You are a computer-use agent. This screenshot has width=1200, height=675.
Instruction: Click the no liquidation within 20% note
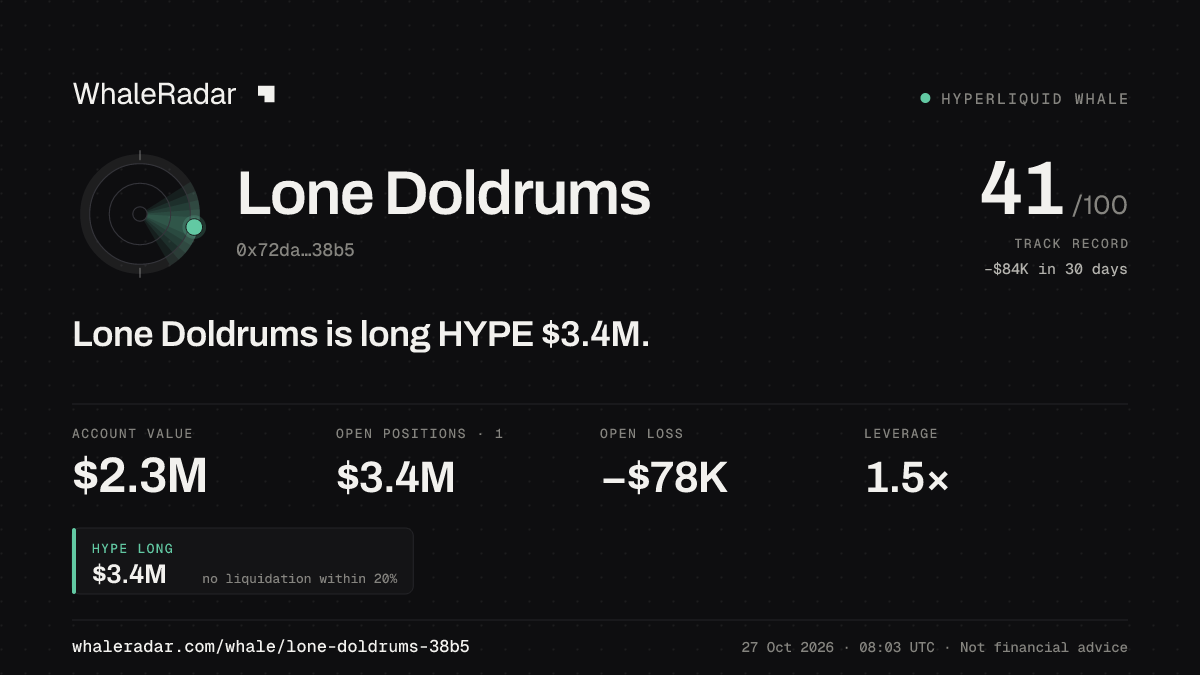299,579
